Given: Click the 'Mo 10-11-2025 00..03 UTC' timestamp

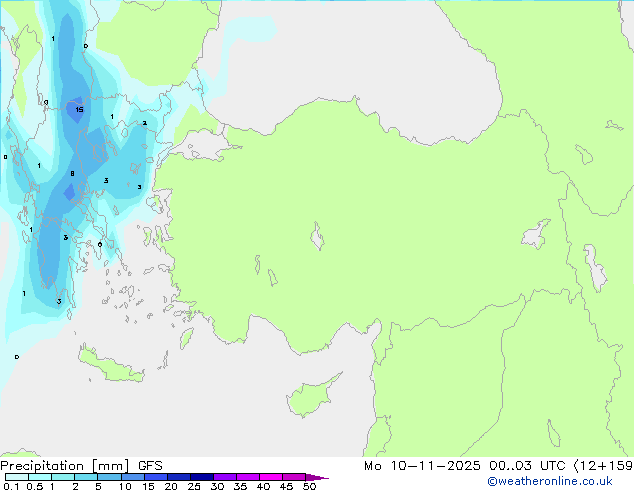Looking at the screenshot, I should tap(464, 466).
